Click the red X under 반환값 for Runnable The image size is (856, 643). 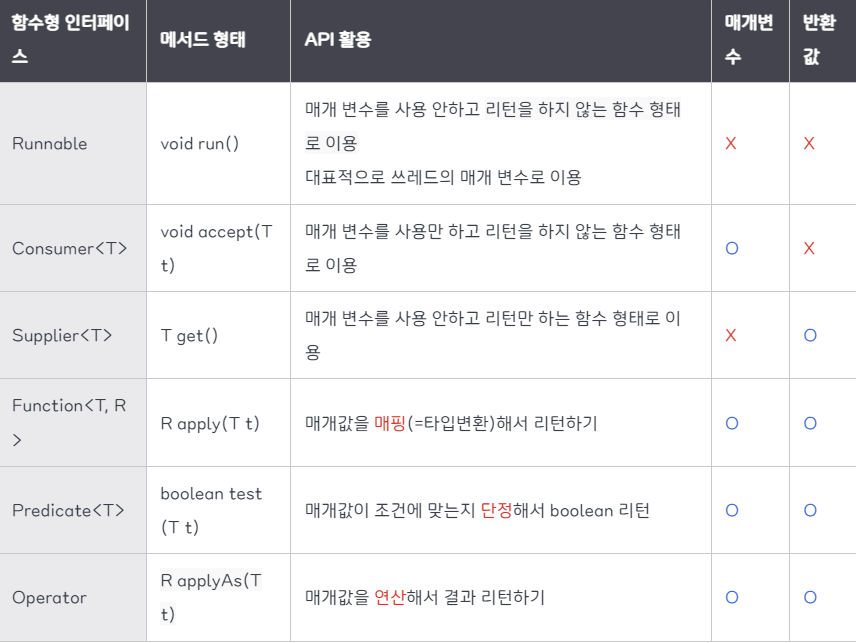pyautogui.click(x=809, y=144)
